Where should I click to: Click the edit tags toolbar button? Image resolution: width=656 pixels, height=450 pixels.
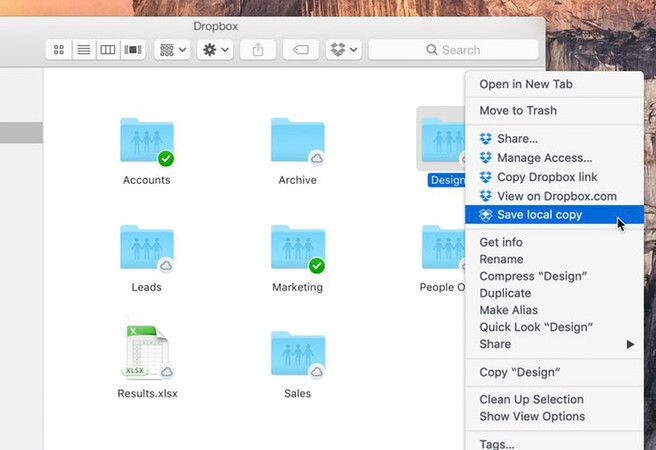click(x=300, y=50)
